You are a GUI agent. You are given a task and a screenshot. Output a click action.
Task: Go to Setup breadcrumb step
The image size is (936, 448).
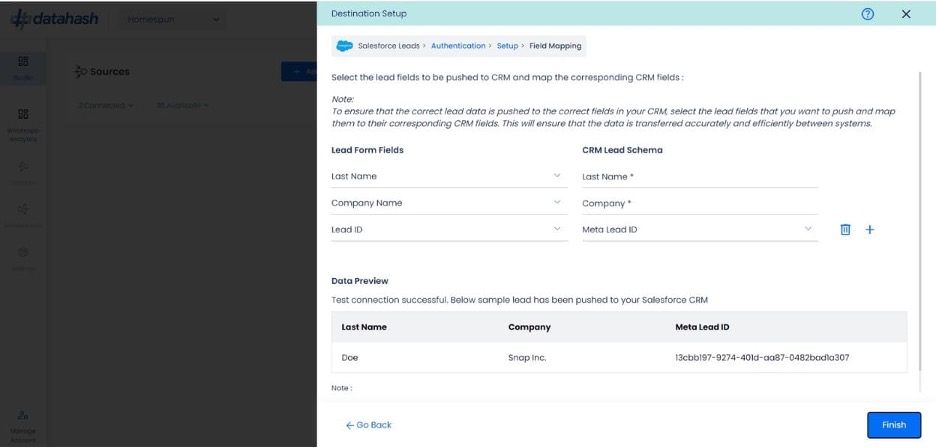point(507,46)
